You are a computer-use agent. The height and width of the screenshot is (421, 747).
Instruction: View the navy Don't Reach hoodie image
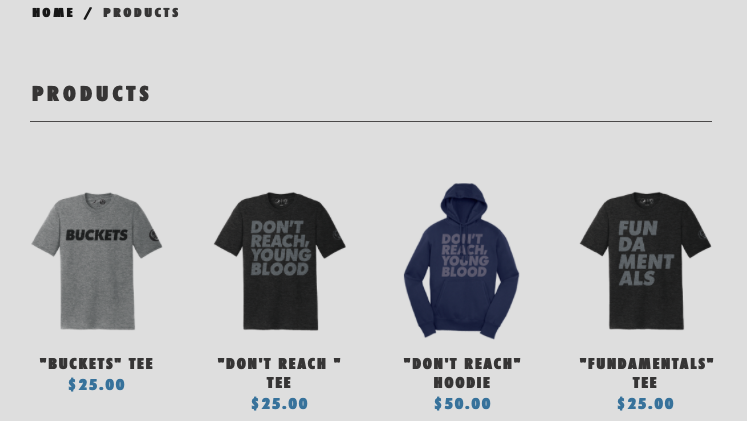(462, 261)
